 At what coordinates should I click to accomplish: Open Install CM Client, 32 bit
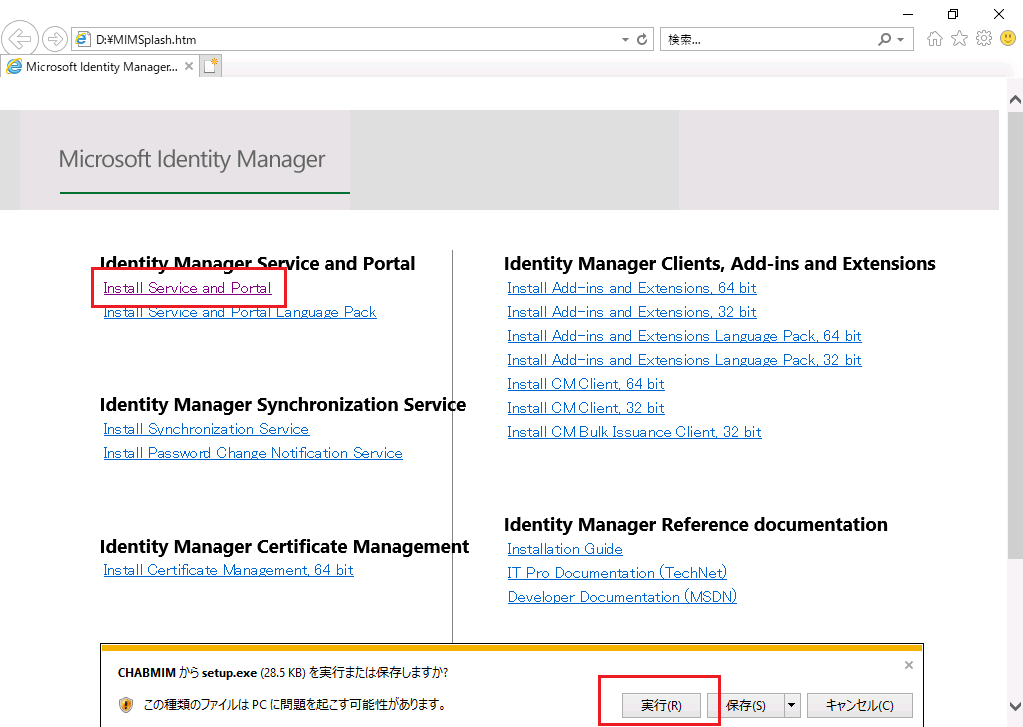click(586, 408)
